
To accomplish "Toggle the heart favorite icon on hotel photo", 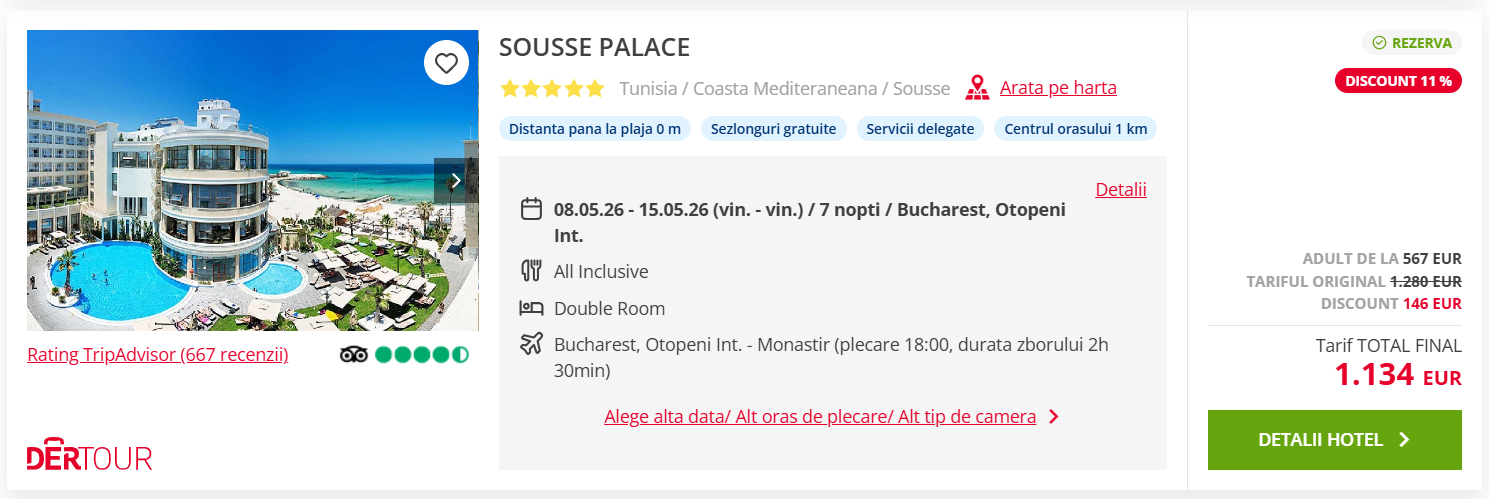I will tap(446, 64).
